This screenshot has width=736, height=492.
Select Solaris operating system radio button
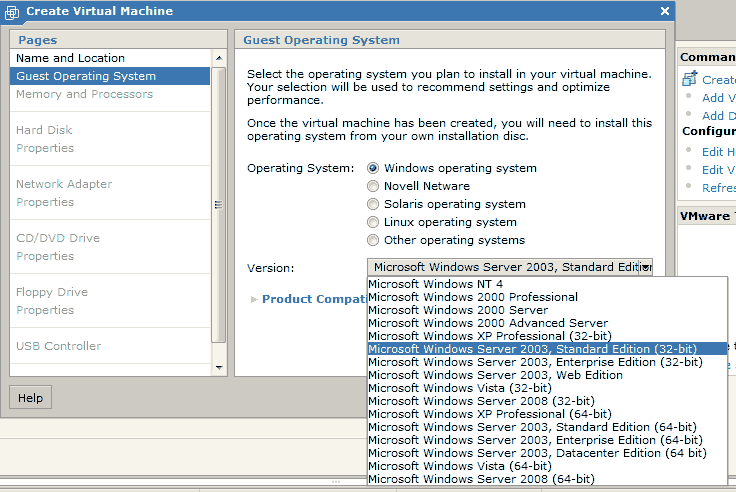[x=373, y=204]
